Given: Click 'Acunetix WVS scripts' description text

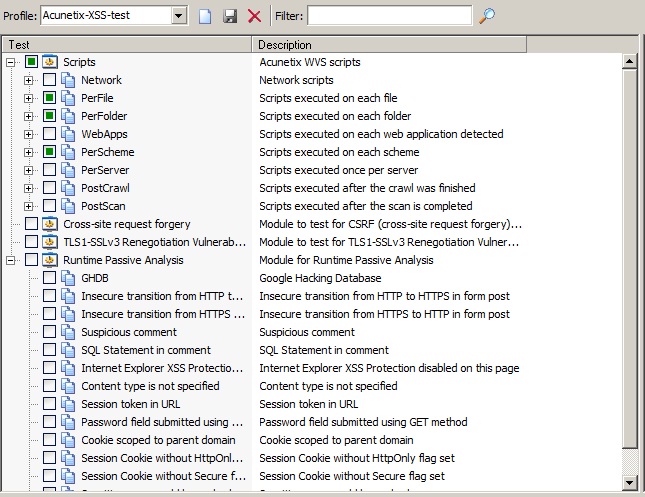Looking at the screenshot, I should point(310,62).
